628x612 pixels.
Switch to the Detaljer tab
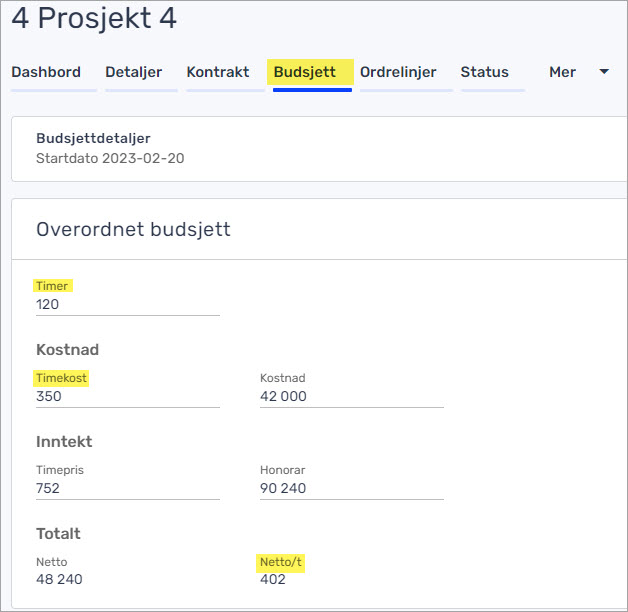pyautogui.click(x=134, y=72)
